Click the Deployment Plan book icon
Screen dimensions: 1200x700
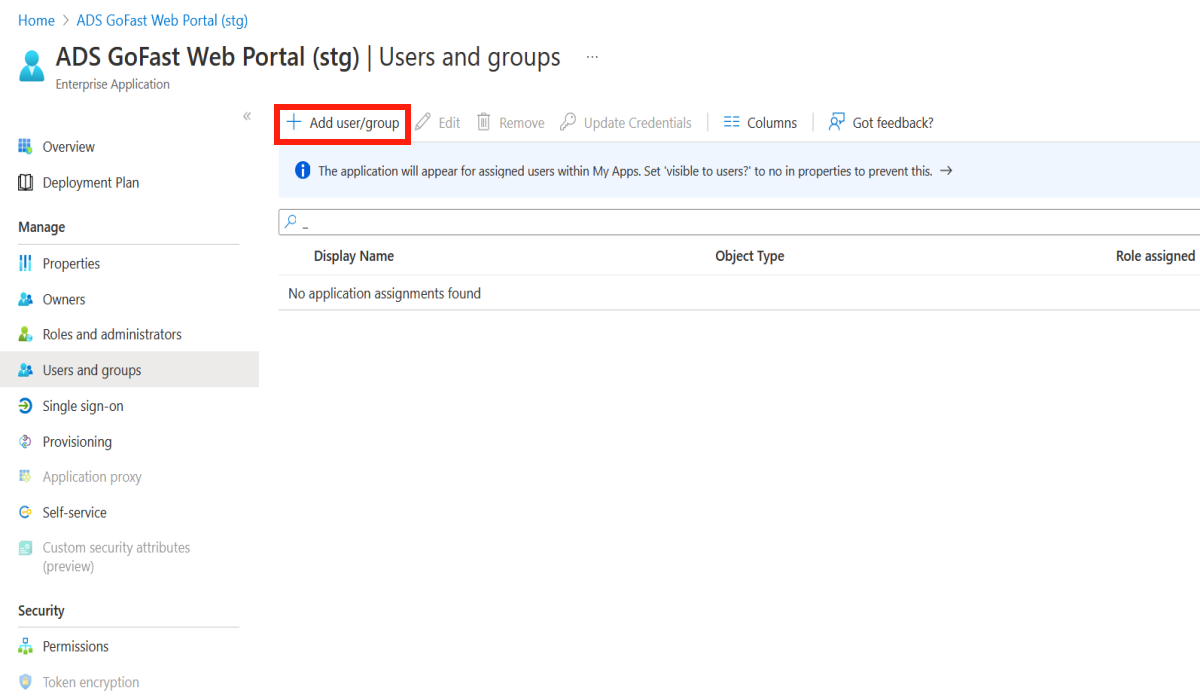pyautogui.click(x=26, y=183)
